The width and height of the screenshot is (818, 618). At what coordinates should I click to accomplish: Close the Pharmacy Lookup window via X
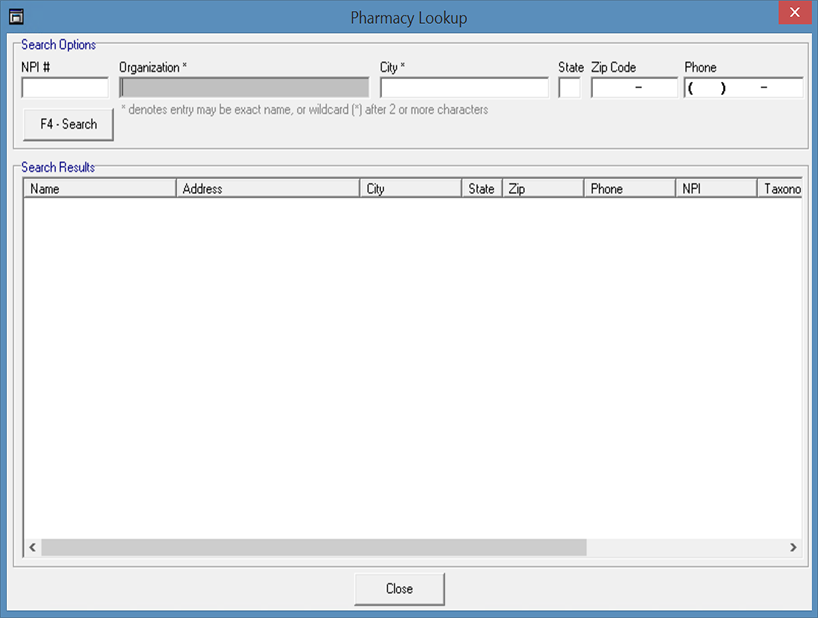[794, 13]
